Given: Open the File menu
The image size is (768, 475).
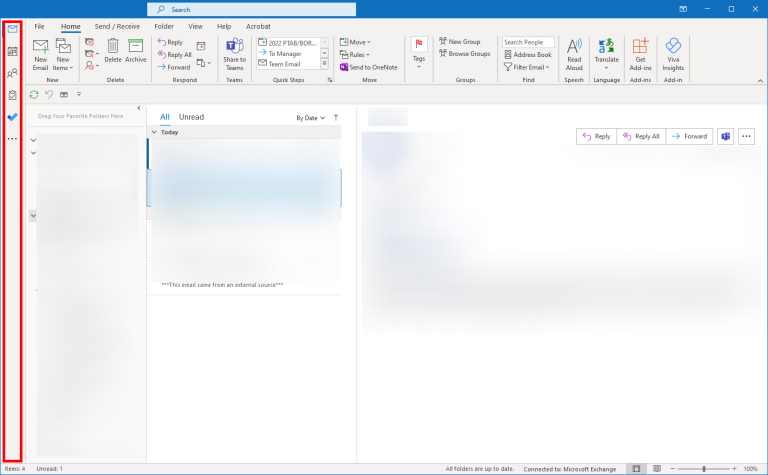Looking at the screenshot, I should click(x=39, y=26).
